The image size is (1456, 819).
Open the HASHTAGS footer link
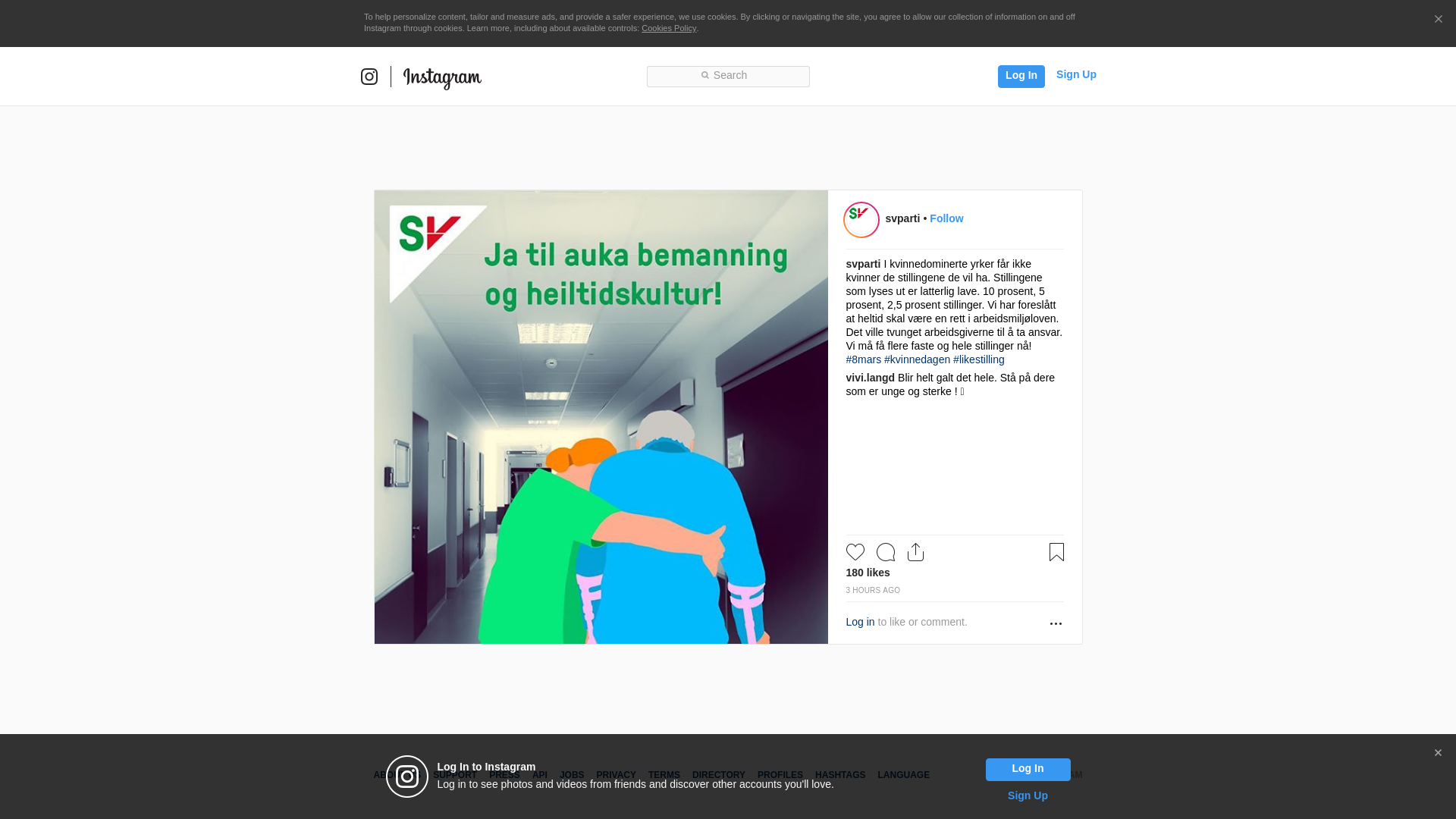point(839,775)
